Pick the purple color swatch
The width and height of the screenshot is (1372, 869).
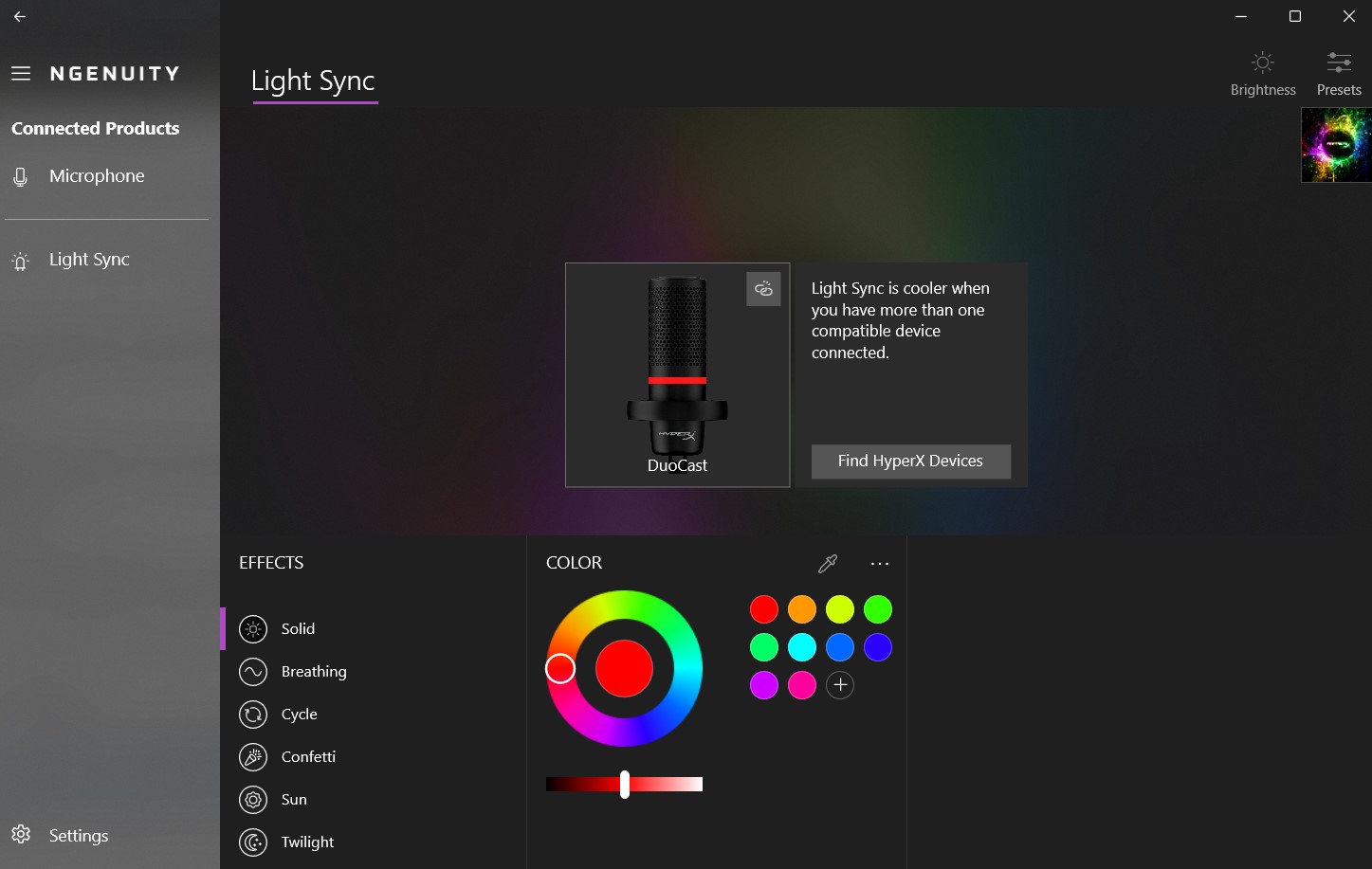coord(764,685)
